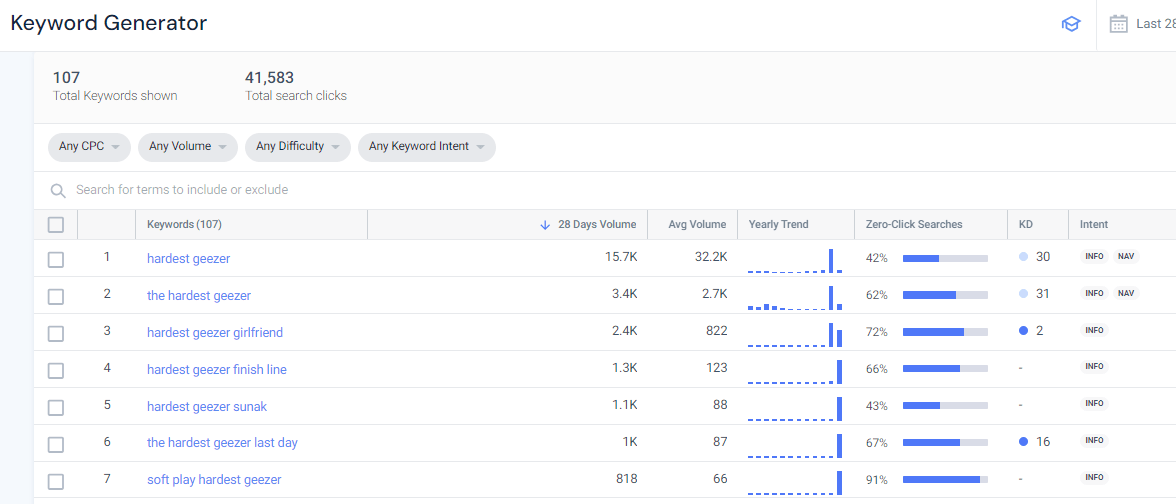1176x504 pixels.
Task: Check the box for the hardest geezer
Action: 56,296
